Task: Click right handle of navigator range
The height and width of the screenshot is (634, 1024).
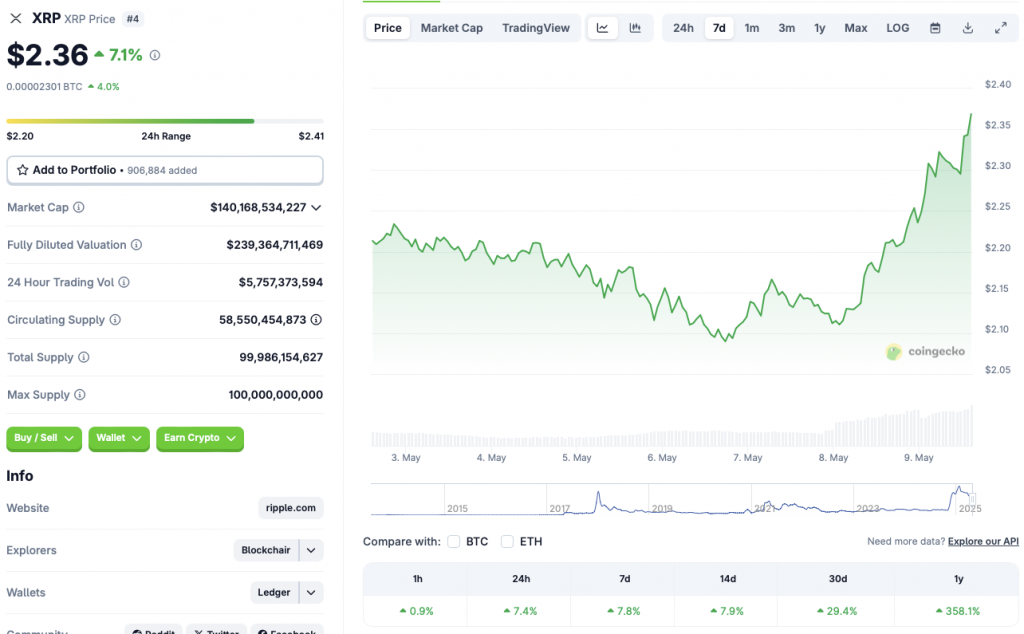Action: pyautogui.click(x=972, y=499)
